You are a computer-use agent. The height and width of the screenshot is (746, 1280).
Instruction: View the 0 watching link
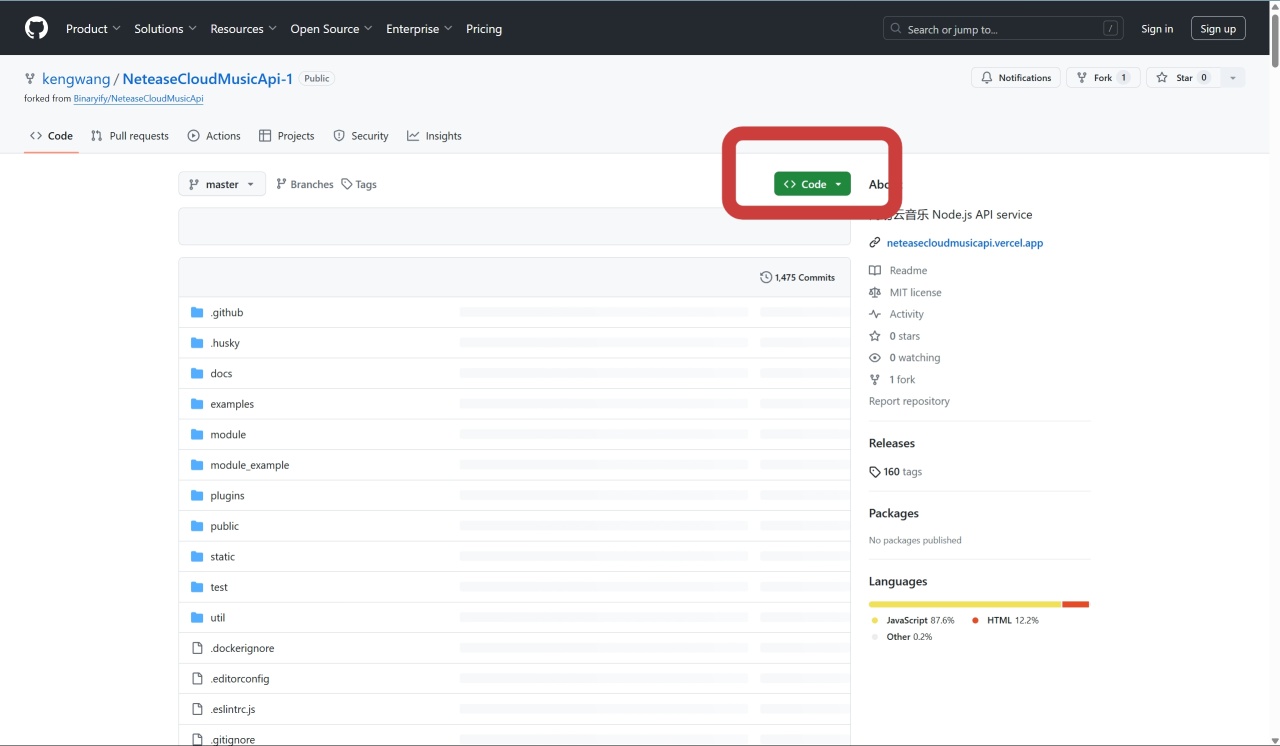[x=905, y=358]
